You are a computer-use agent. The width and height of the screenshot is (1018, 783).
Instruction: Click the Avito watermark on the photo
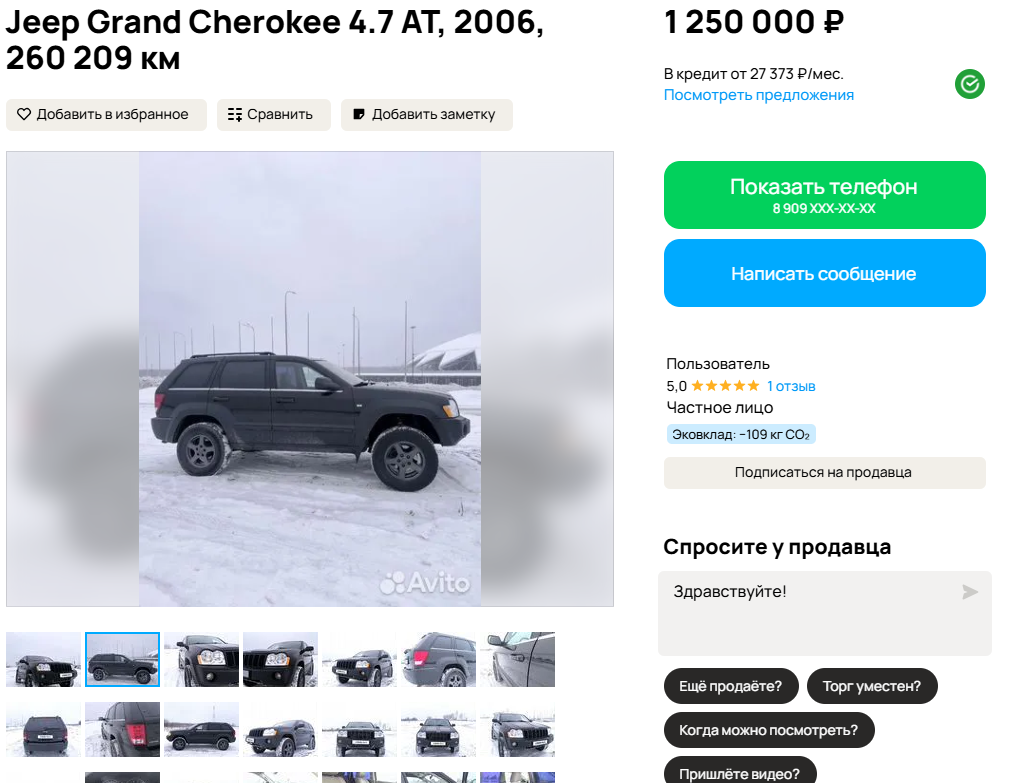425,582
